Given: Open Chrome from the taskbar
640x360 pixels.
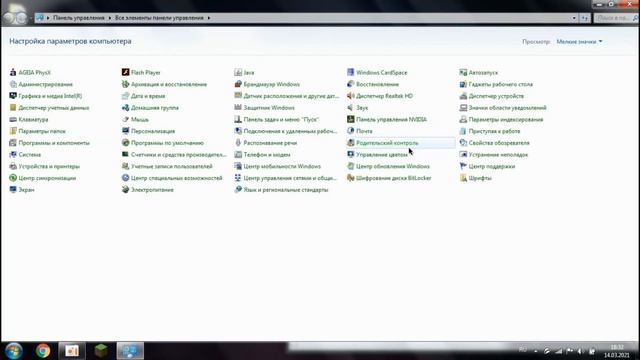Looking at the screenshot, I should pyautogui.click(x=43, y=351).
